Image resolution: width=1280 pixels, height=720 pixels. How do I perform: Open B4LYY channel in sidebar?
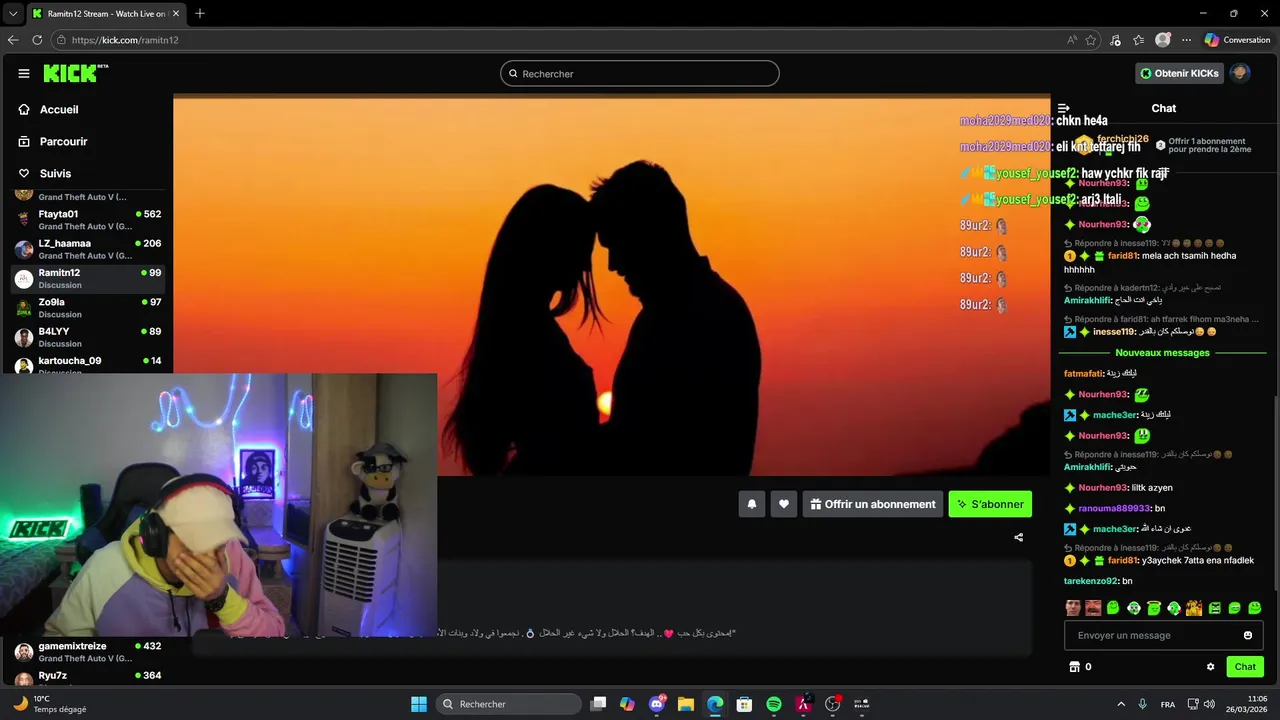(x=87, y=337)
